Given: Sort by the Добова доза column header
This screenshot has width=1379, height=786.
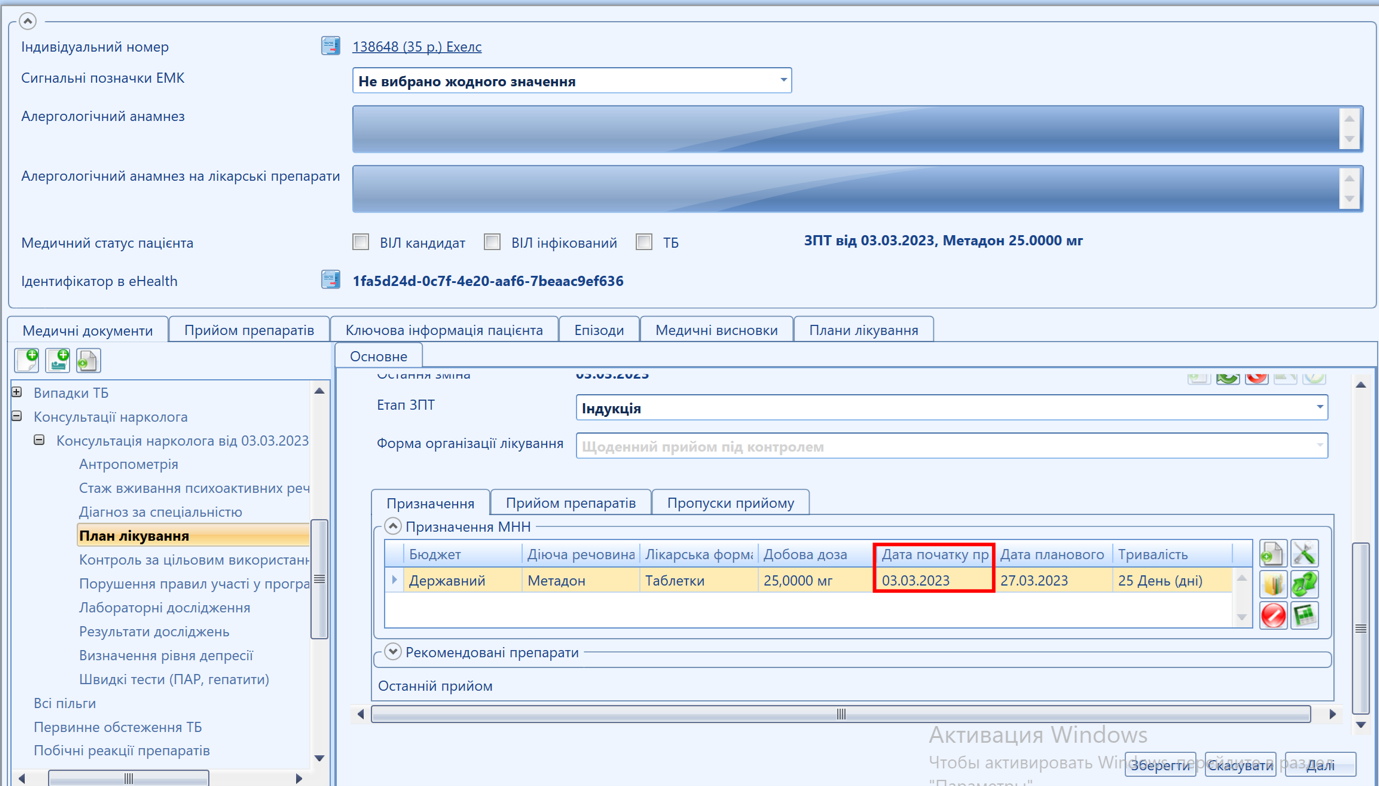Looking at the screenshot, I should click(x=816, y=554).
